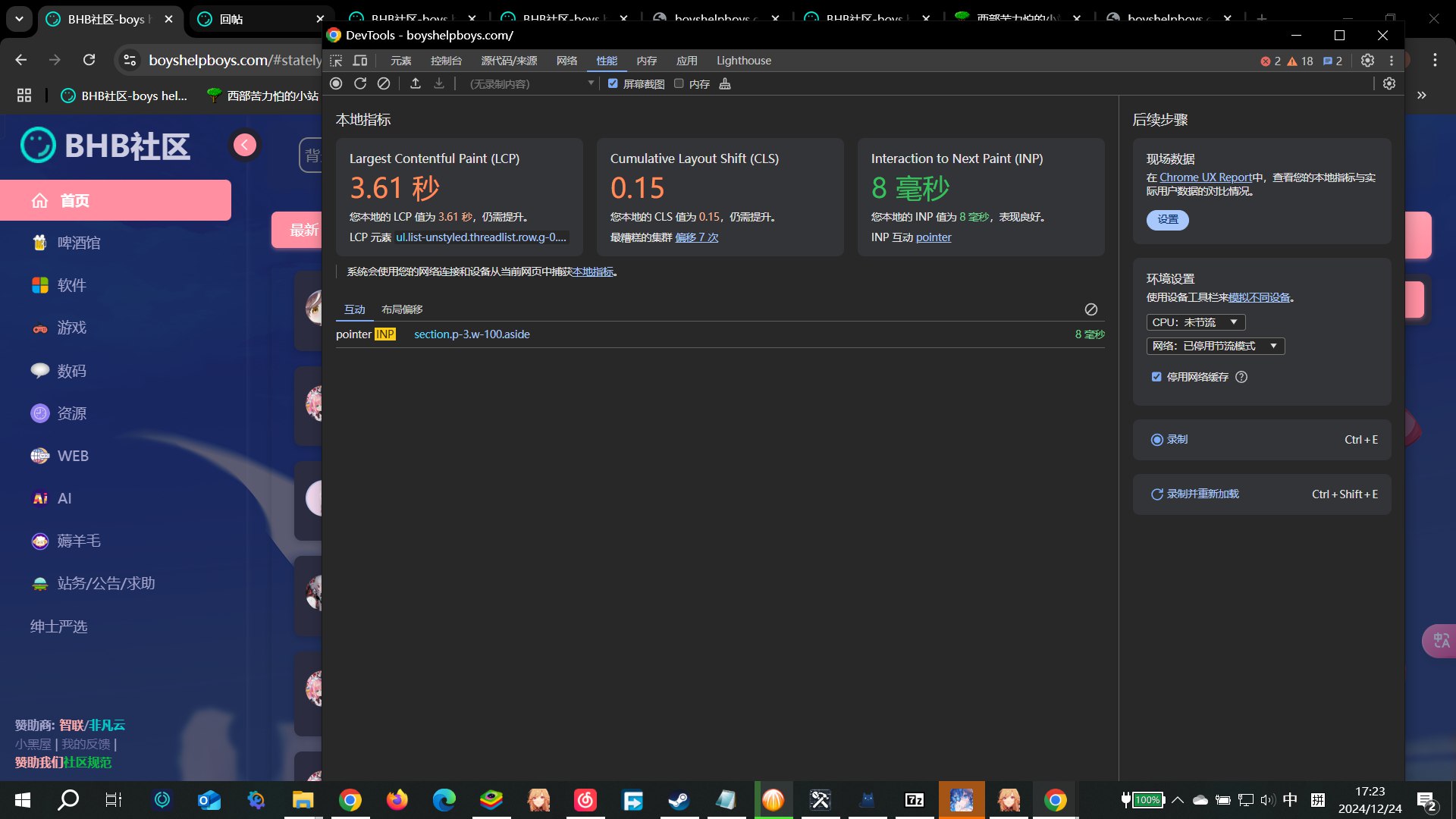Open DevTools settings gear icon
Viewport: 1456px width, 819px height.
[x=1367, y=61]
